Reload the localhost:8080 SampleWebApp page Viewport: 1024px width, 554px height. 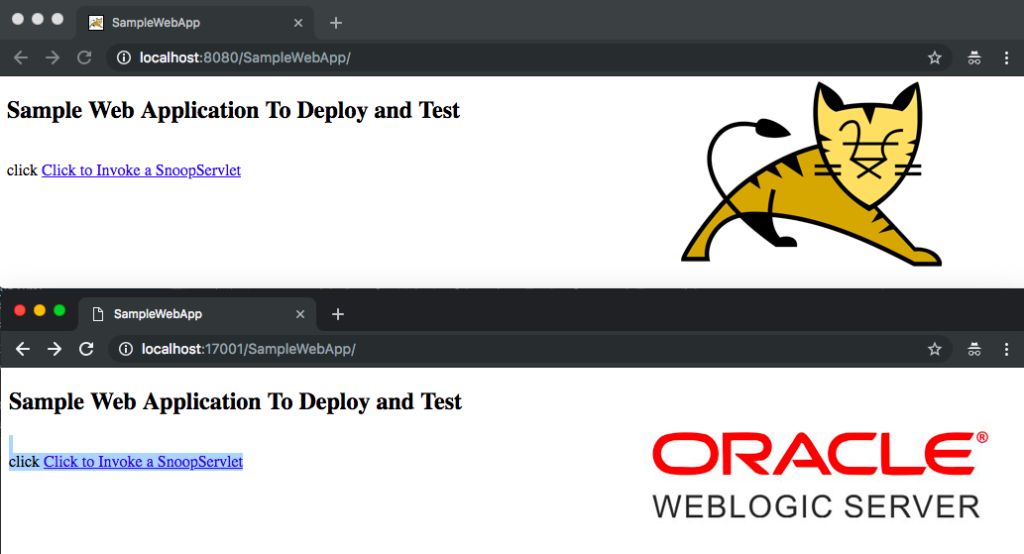click(x=84, y=57)
